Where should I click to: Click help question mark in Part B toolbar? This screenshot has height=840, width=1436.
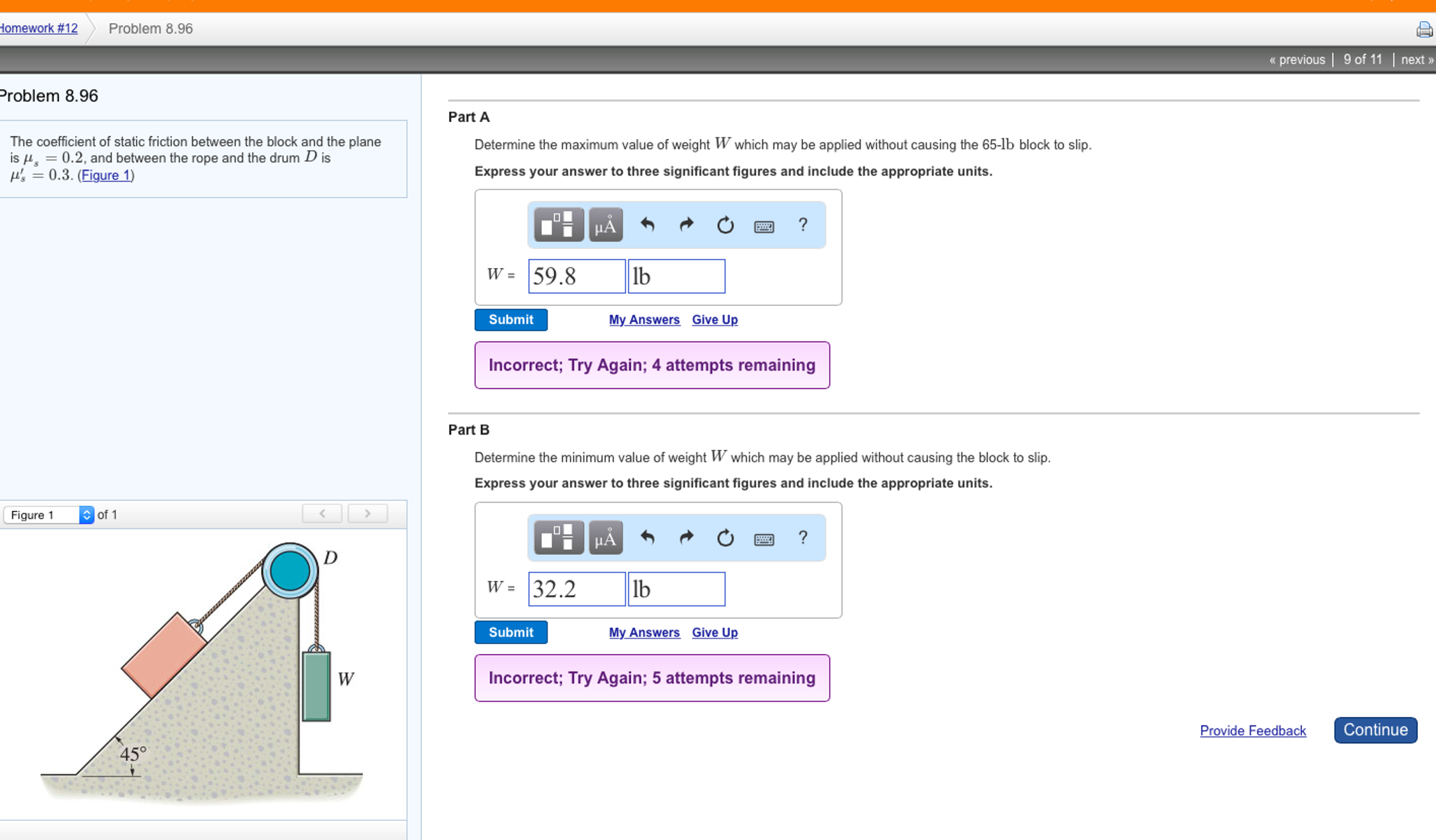[802, 538]
